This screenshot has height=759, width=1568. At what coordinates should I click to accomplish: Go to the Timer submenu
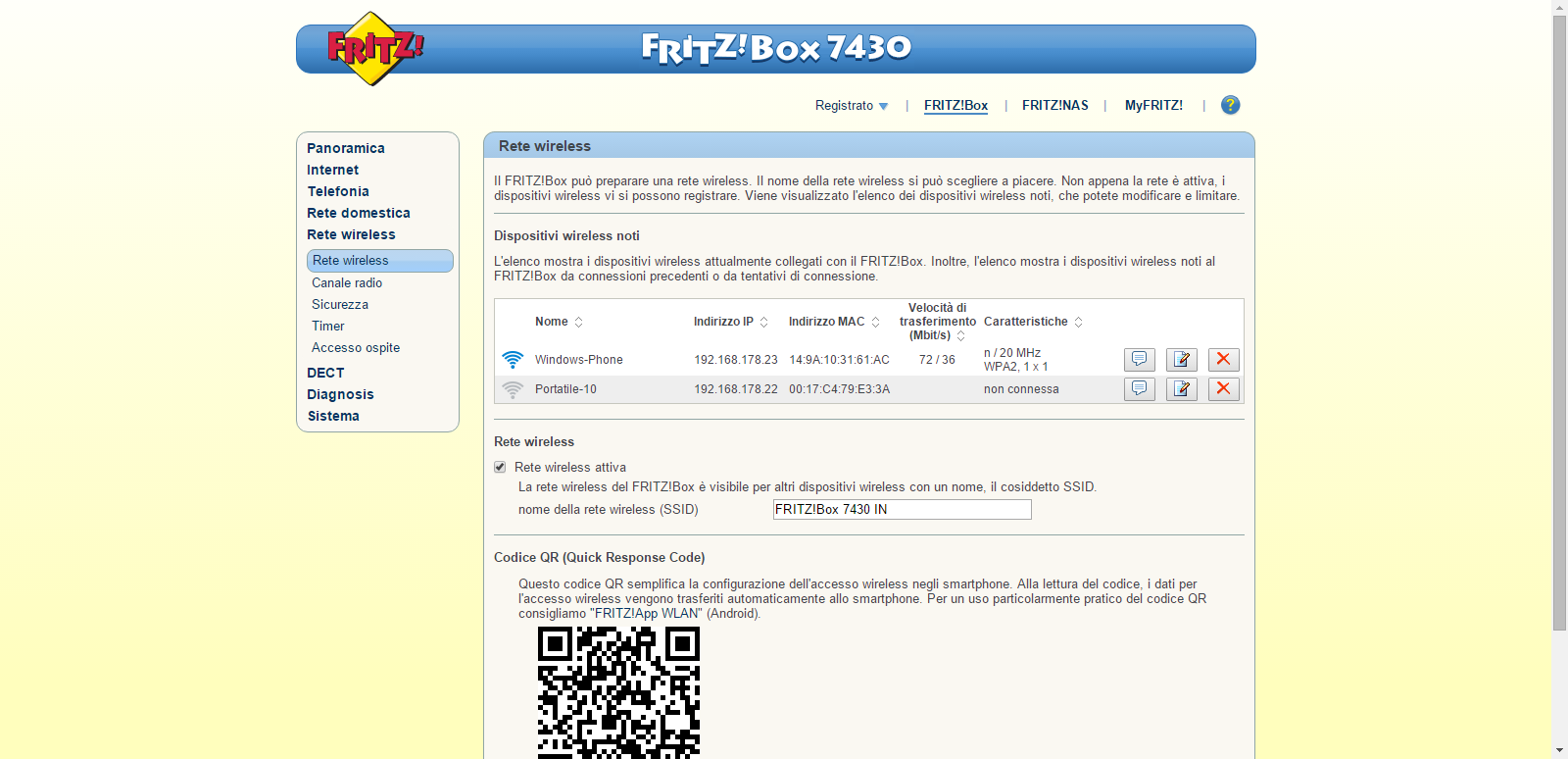(328, 326)
